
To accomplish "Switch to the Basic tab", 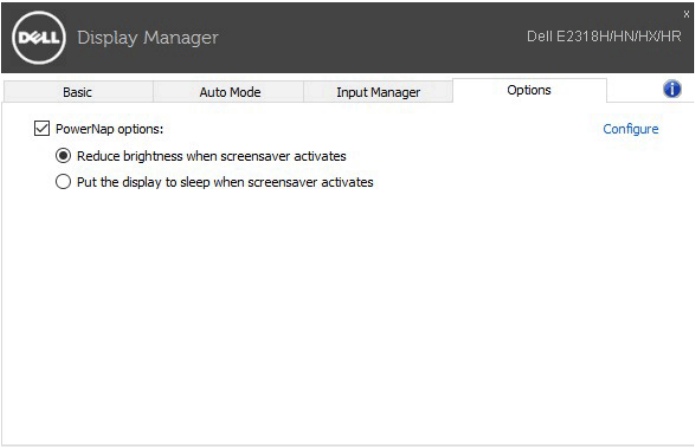I will coord(77,92).
